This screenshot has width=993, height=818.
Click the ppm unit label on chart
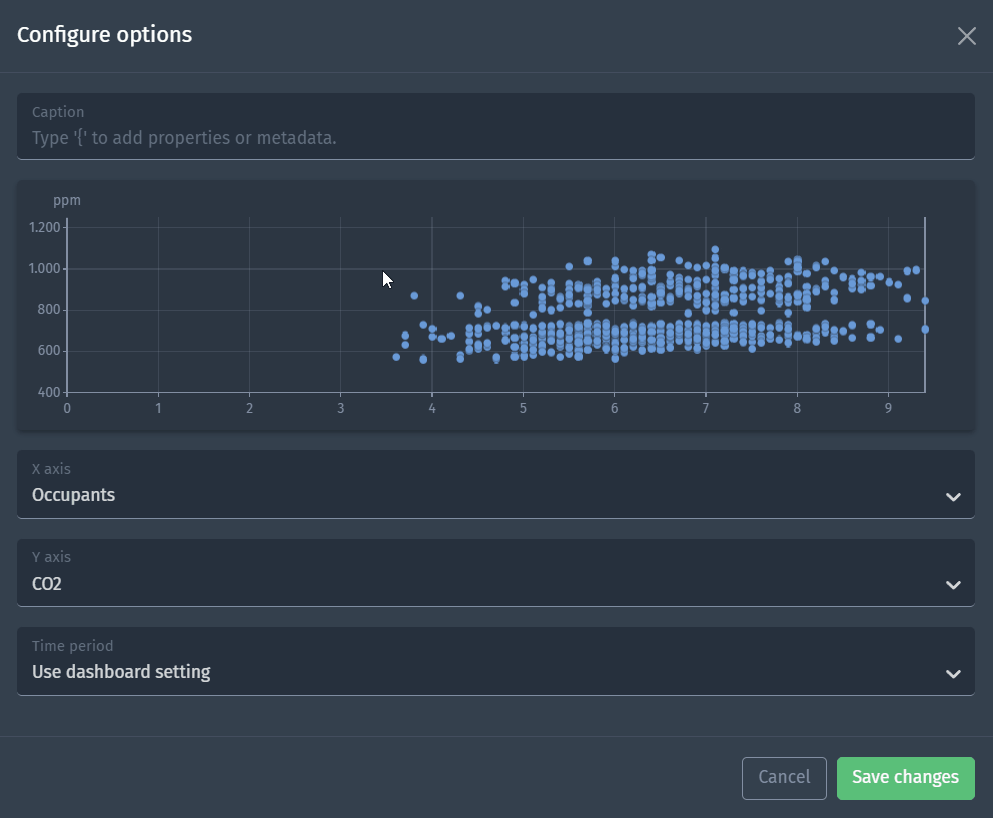[67, 201]
